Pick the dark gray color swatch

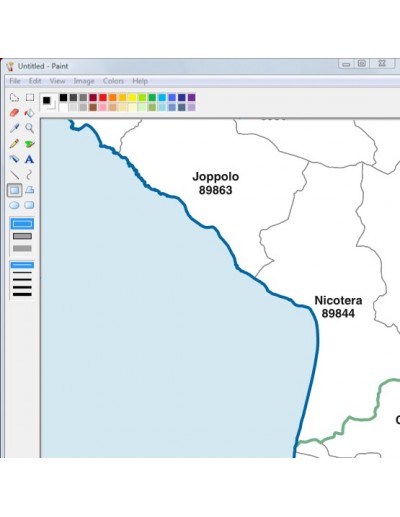[73, 97]
